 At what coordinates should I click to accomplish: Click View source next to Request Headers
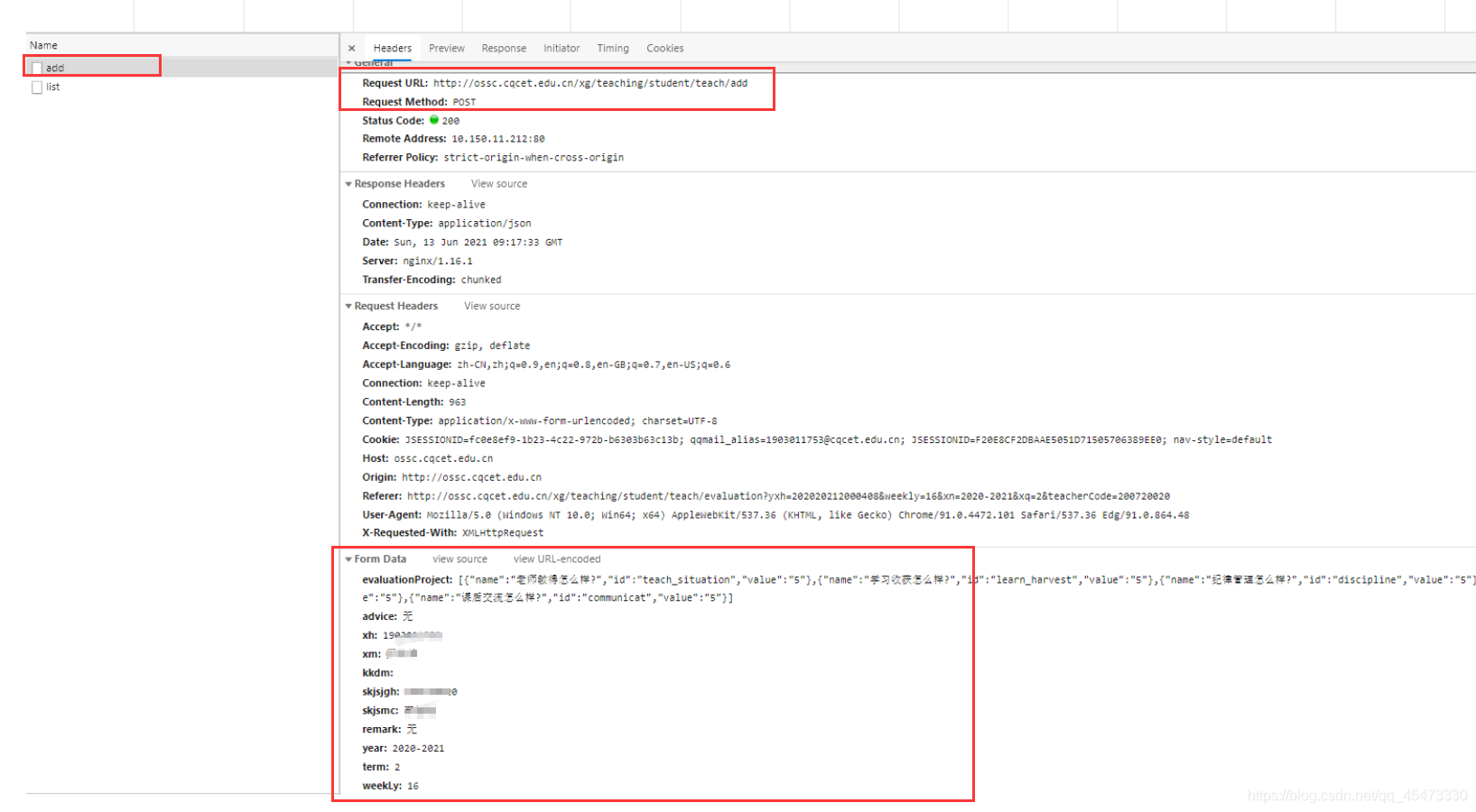[492, 307]
